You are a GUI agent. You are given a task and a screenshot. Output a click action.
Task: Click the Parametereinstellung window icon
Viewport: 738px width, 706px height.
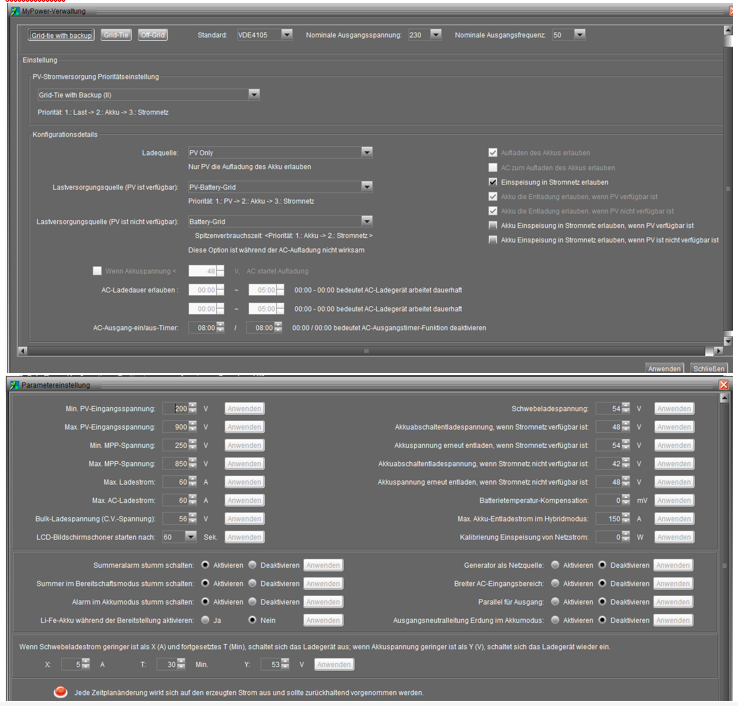13,385
